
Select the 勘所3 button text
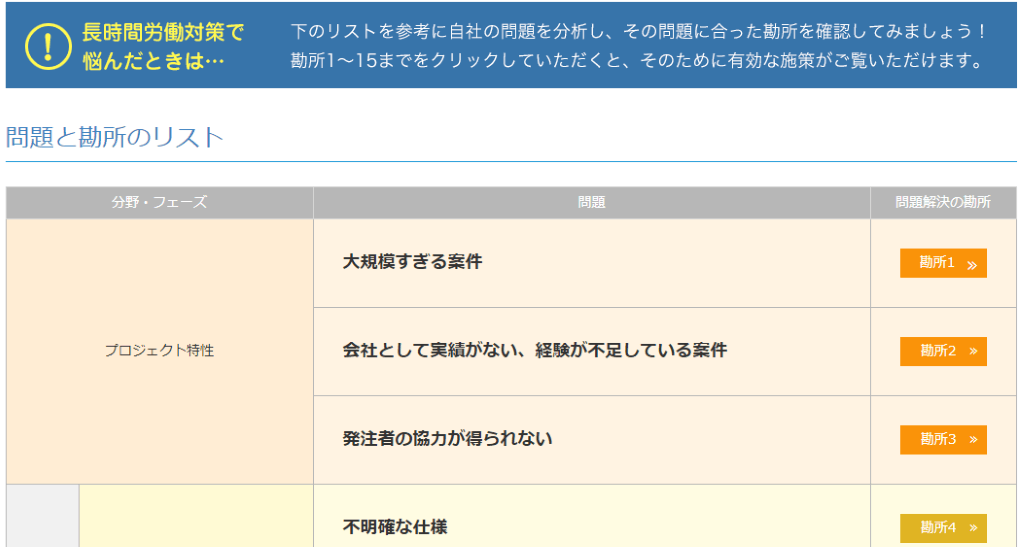point(938,440)
